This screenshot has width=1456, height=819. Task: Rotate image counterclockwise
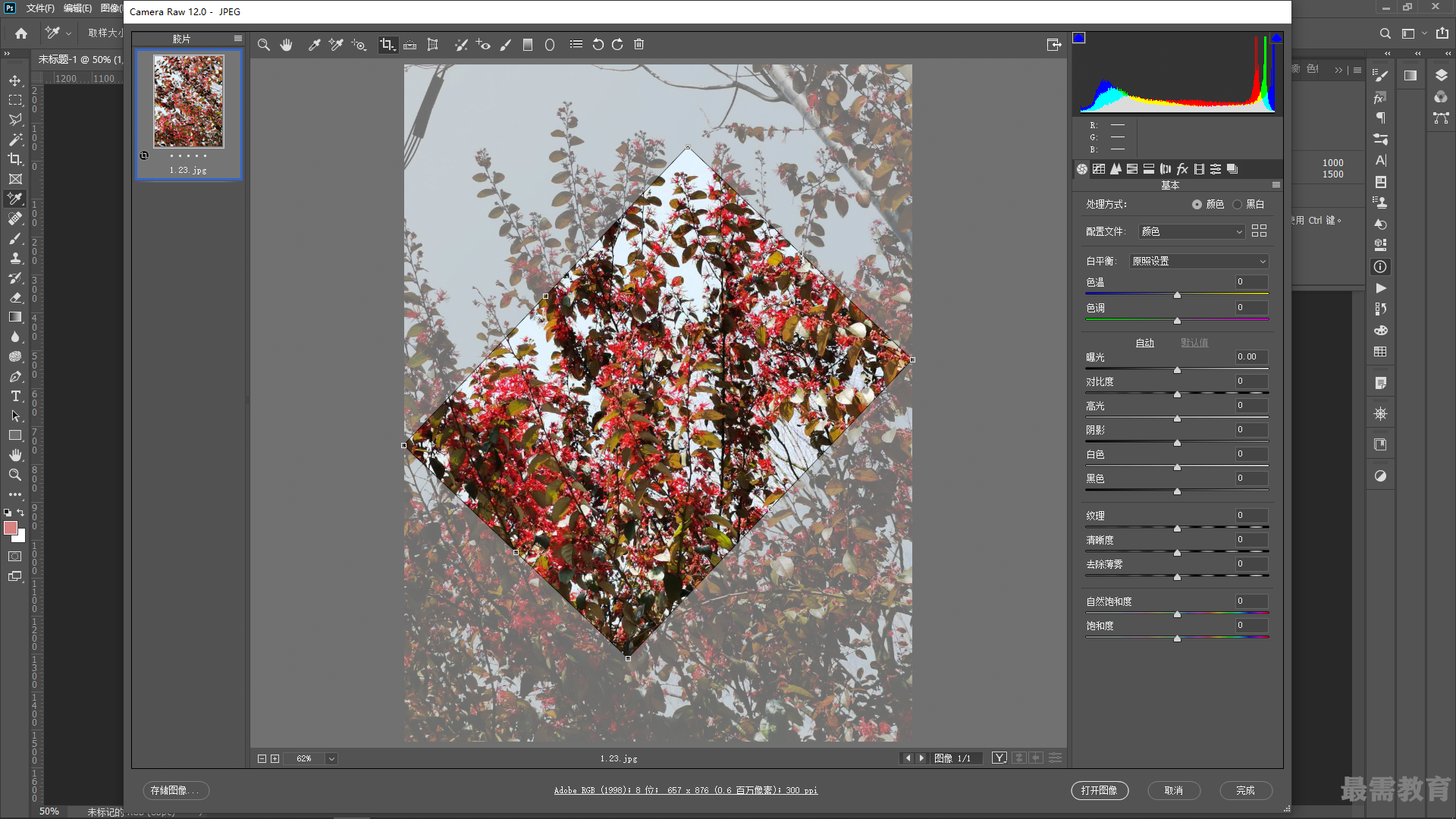(x=598, y=45)
